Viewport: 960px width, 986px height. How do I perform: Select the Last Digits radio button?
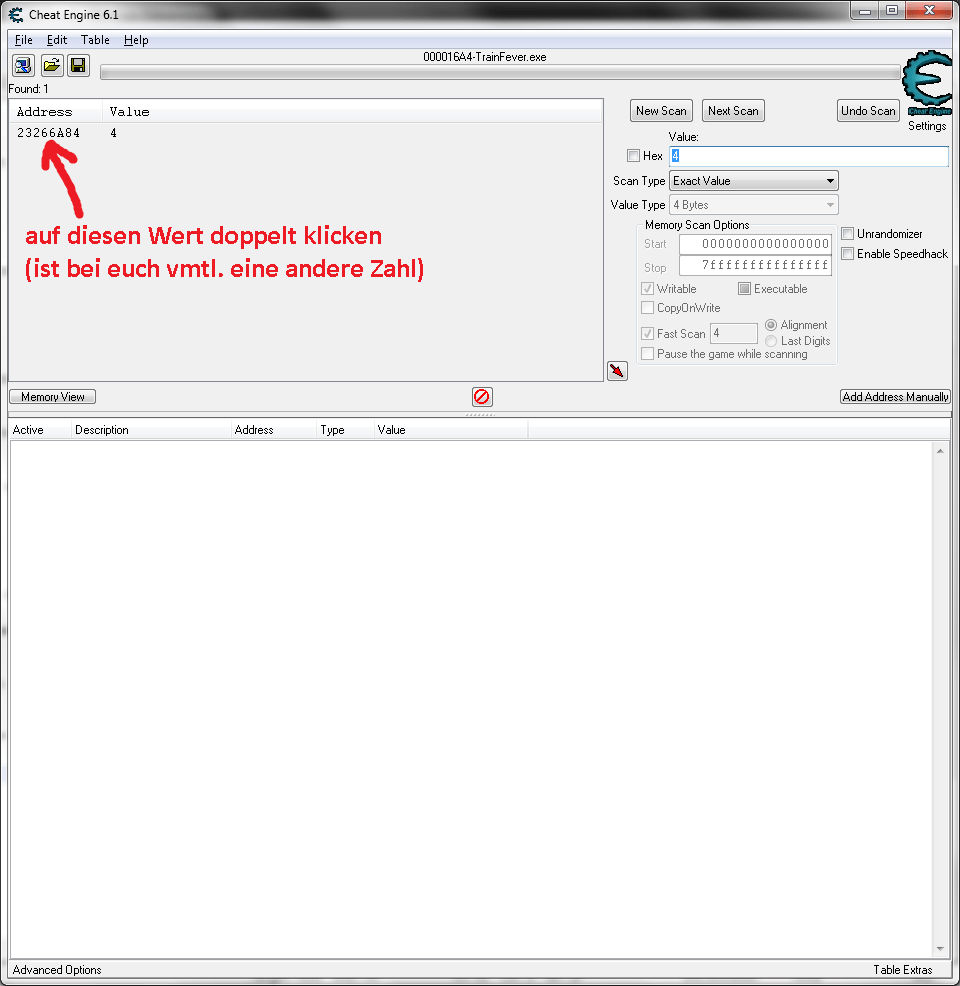point(771,341)
